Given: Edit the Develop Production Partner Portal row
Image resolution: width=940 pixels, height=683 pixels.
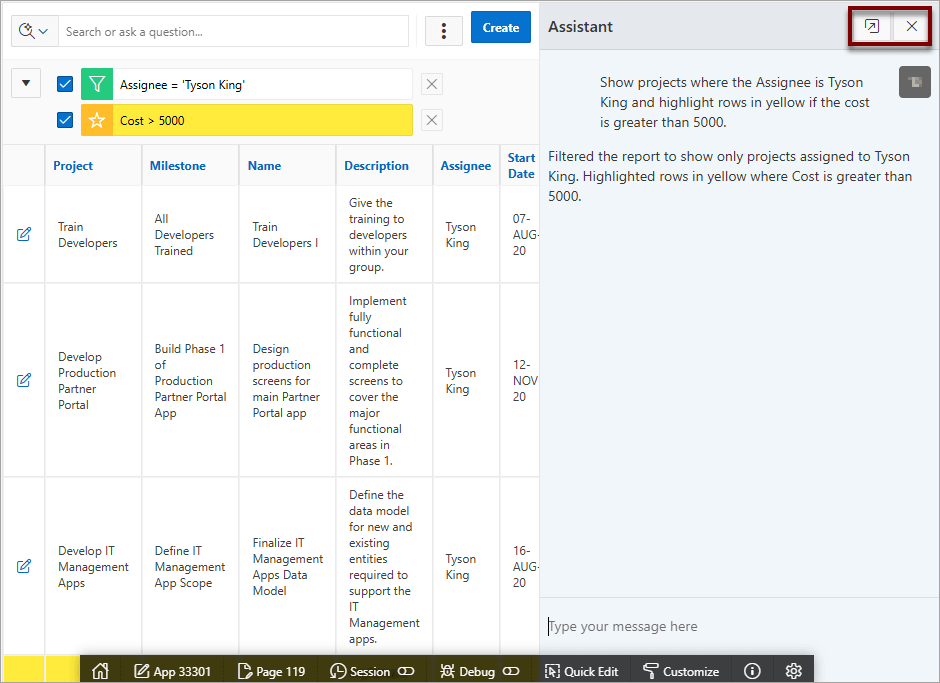Looking at the screenshot, I should [x=24, y=380].
